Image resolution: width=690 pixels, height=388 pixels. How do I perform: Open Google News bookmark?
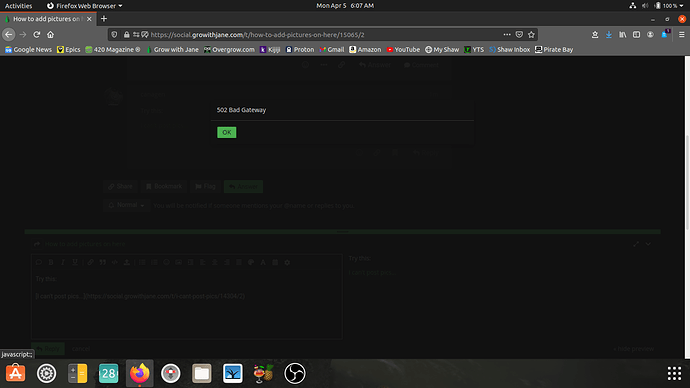(28, 50)
